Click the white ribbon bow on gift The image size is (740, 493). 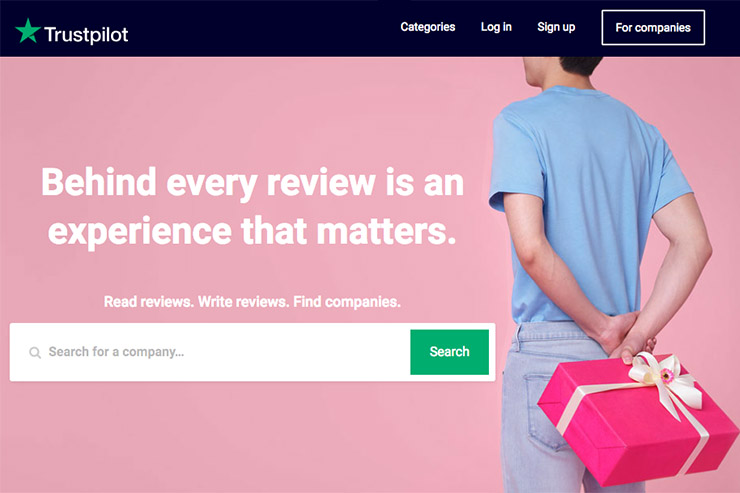[666, 382]
